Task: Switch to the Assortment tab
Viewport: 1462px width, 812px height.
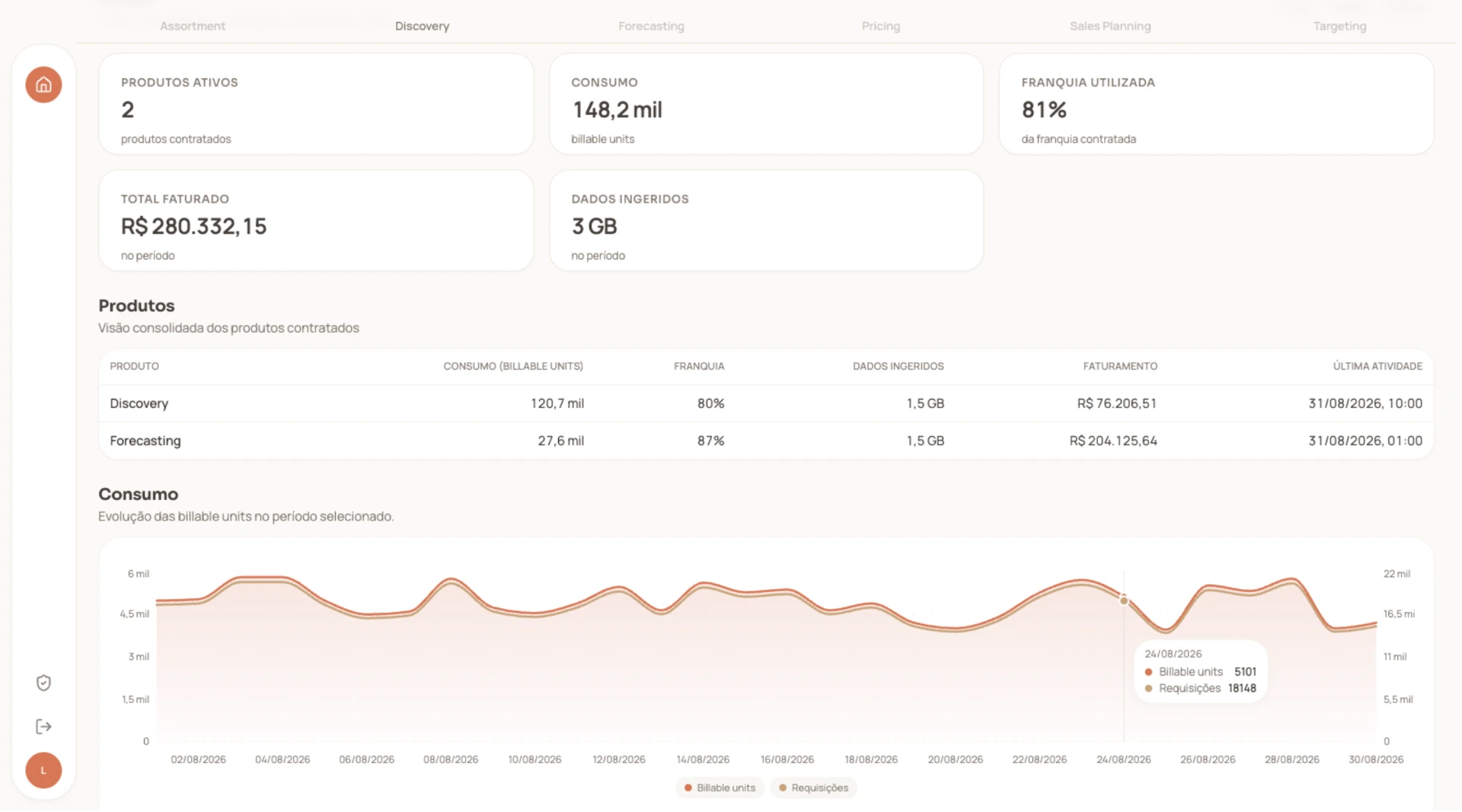Action: click(193, 26)
